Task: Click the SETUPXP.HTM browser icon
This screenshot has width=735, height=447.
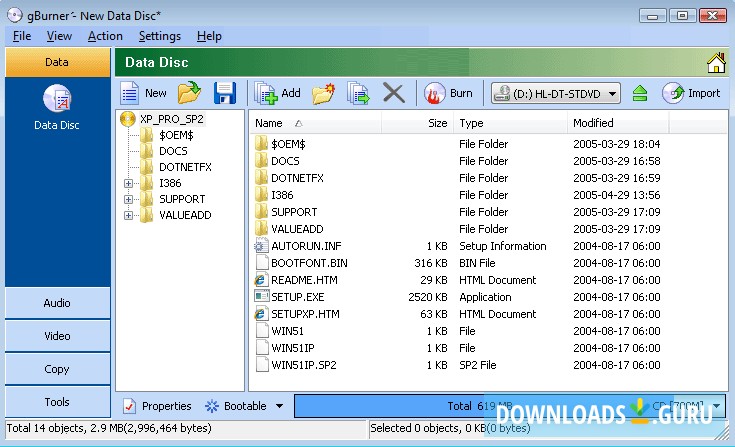Action: [261, 314]
